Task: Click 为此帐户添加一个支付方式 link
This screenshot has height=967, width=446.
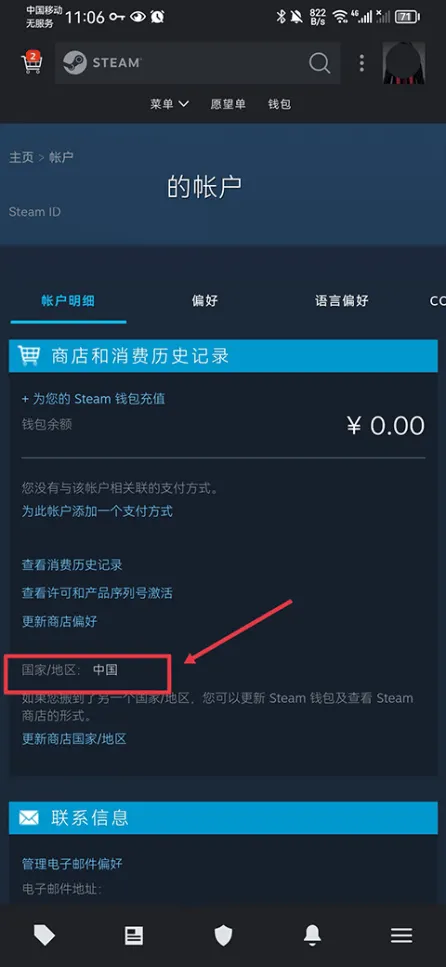Action: [97, 511]
